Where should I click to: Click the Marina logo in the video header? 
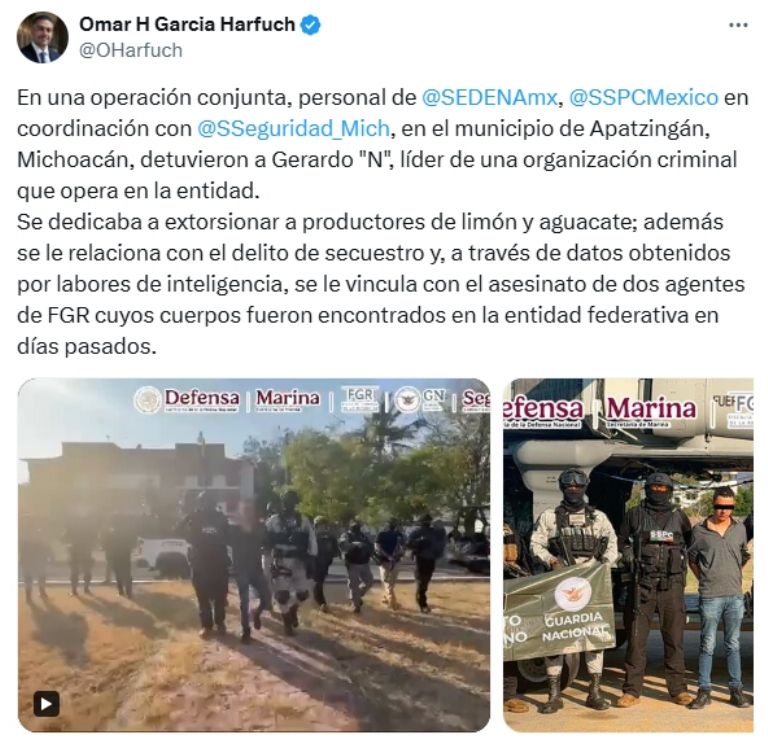[288, 399]
